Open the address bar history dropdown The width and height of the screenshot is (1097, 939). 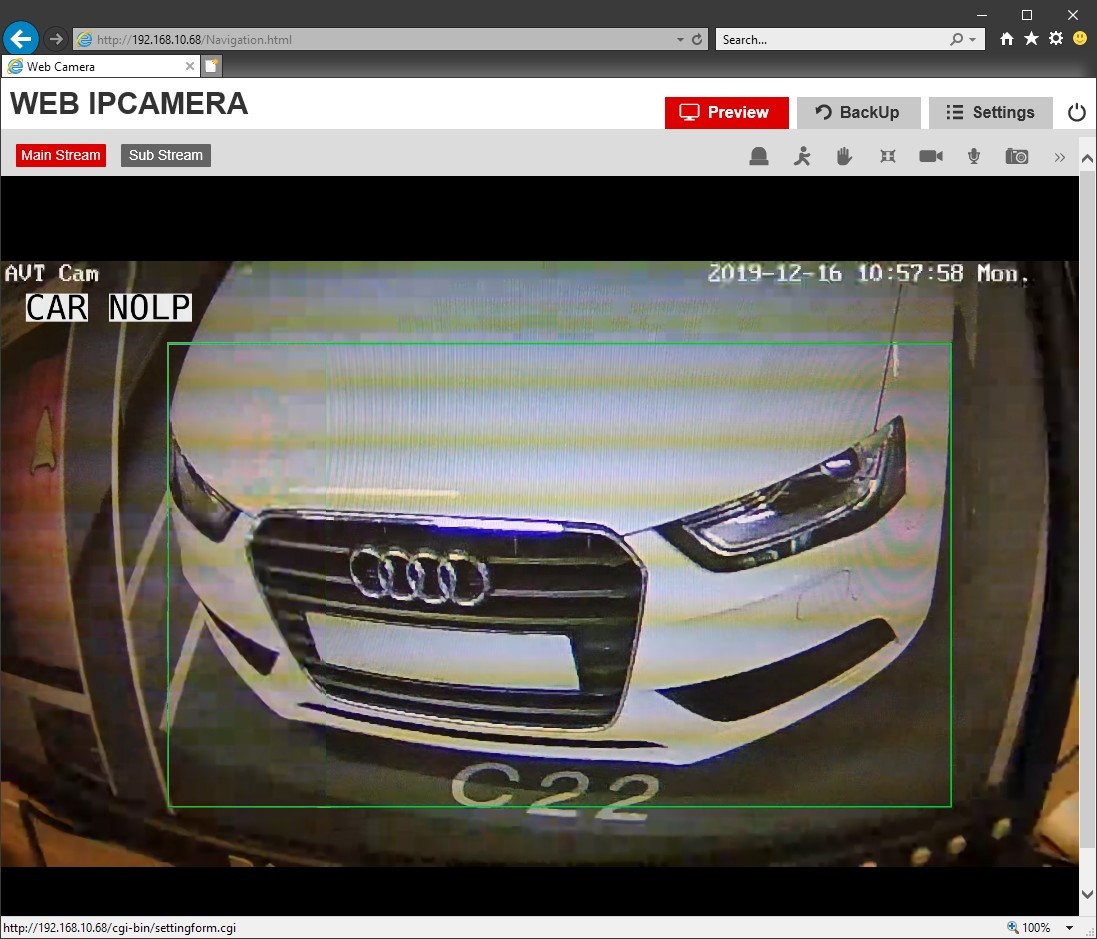[680, 40]
